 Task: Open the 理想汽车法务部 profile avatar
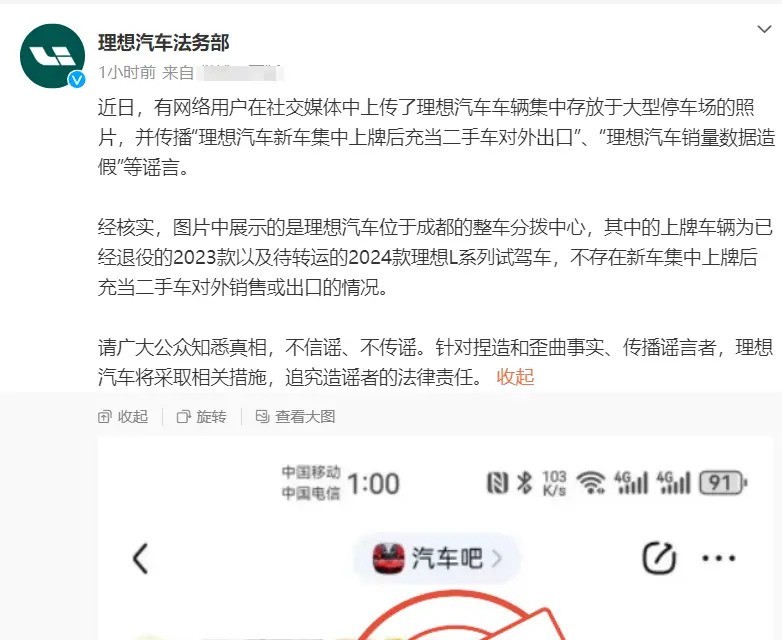pos(52,56)
